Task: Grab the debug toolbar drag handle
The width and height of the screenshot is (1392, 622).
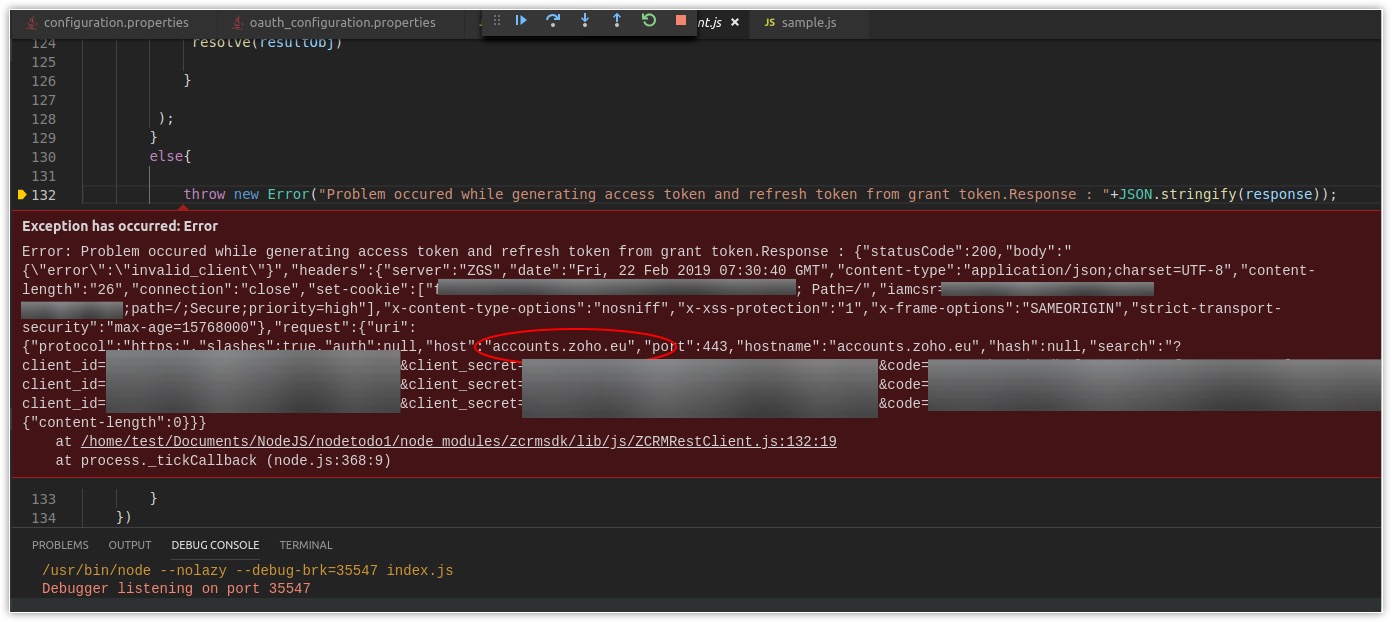Action: tap(497, 20)
